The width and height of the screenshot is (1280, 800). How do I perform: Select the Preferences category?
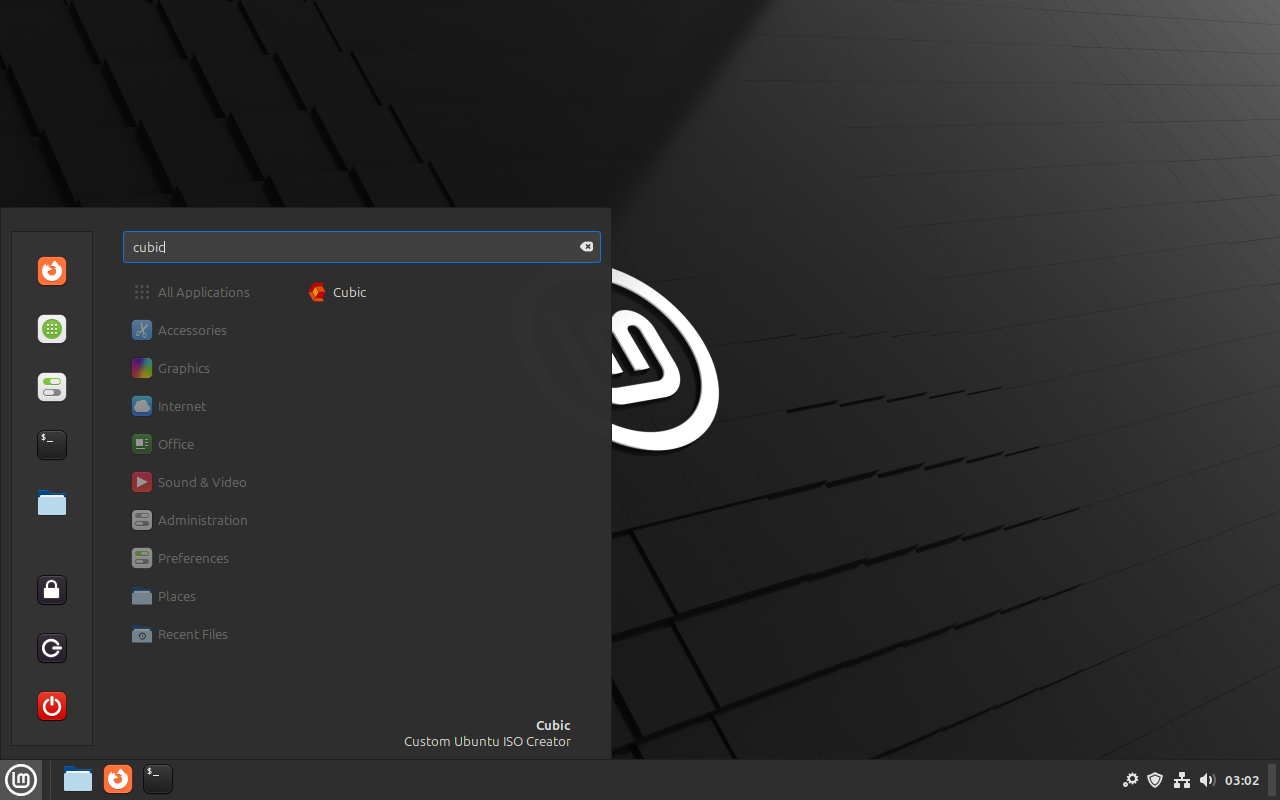pyautogui.click(x=181, y=558)
